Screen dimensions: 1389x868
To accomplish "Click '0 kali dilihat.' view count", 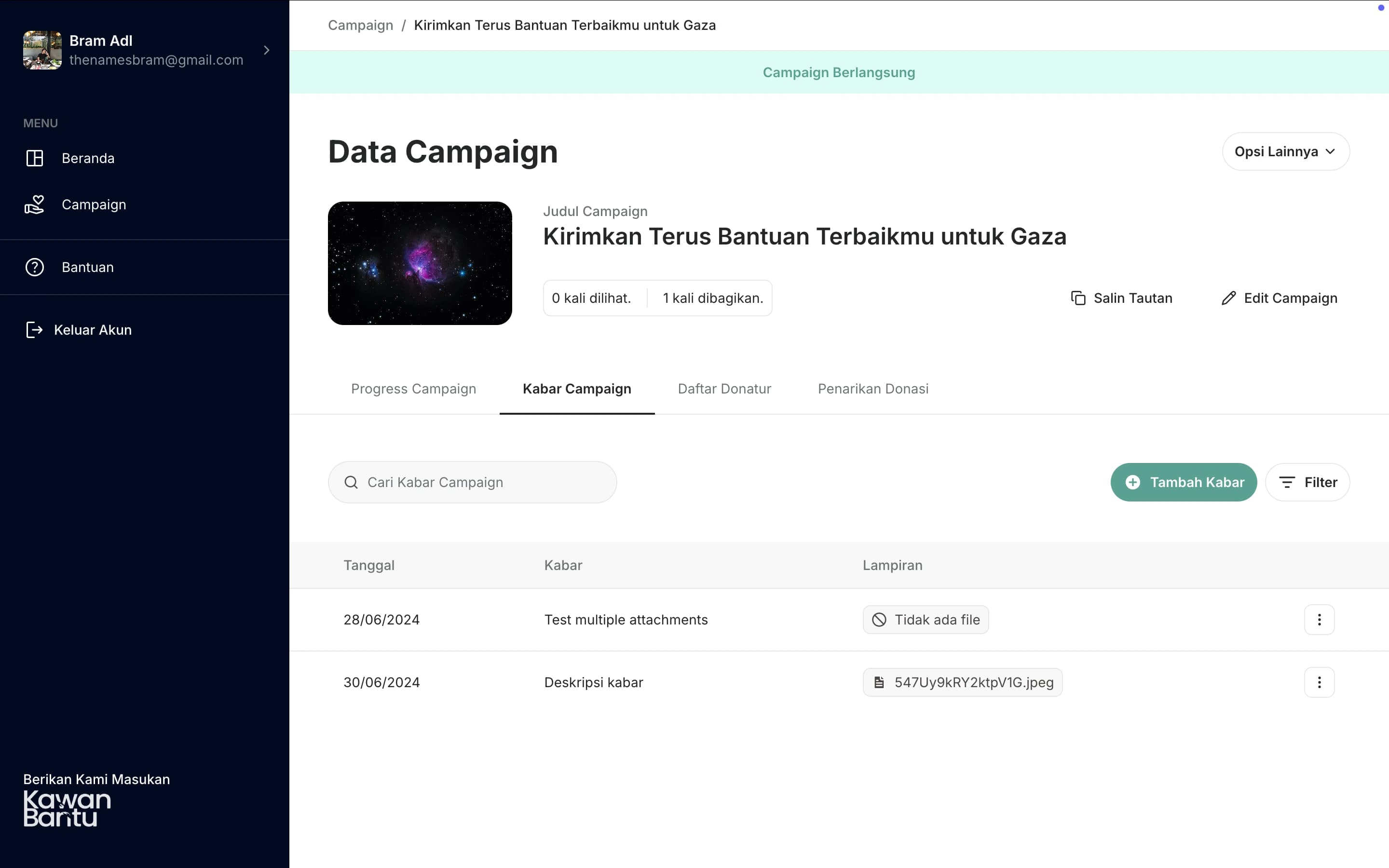I will point(591,298).
